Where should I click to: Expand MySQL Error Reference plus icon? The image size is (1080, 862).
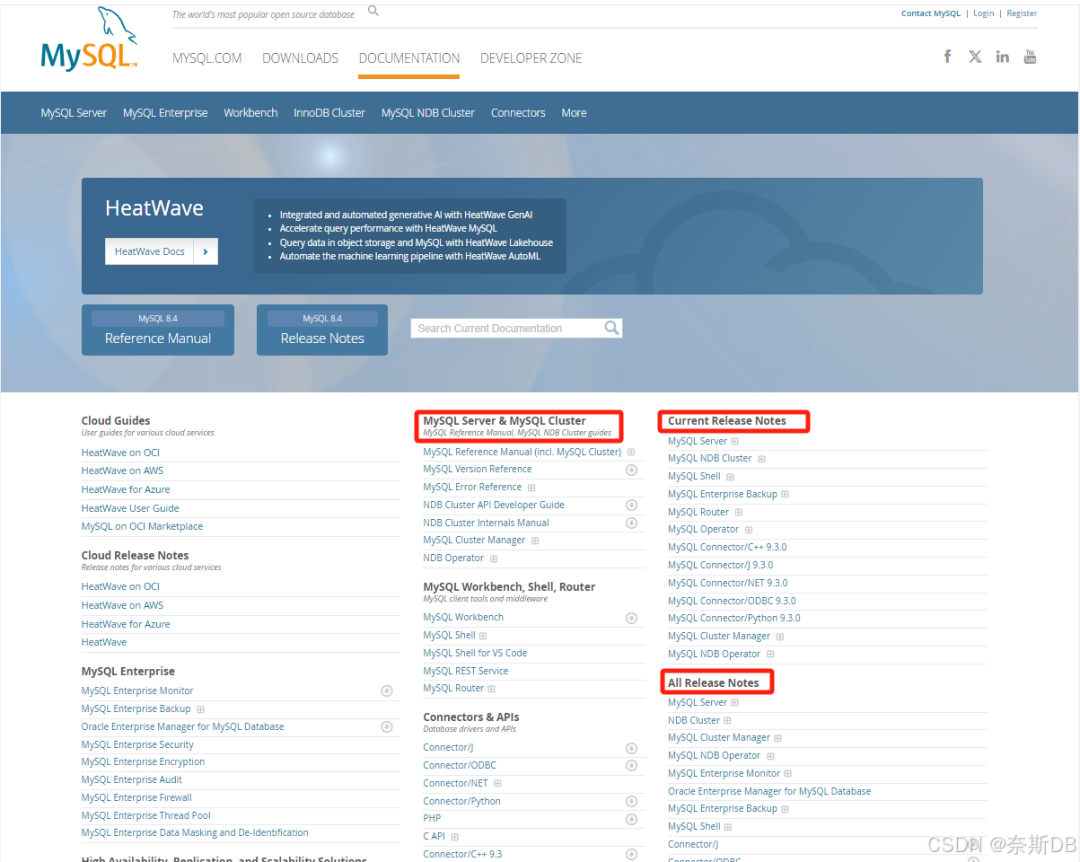click(x=532, y=488)
